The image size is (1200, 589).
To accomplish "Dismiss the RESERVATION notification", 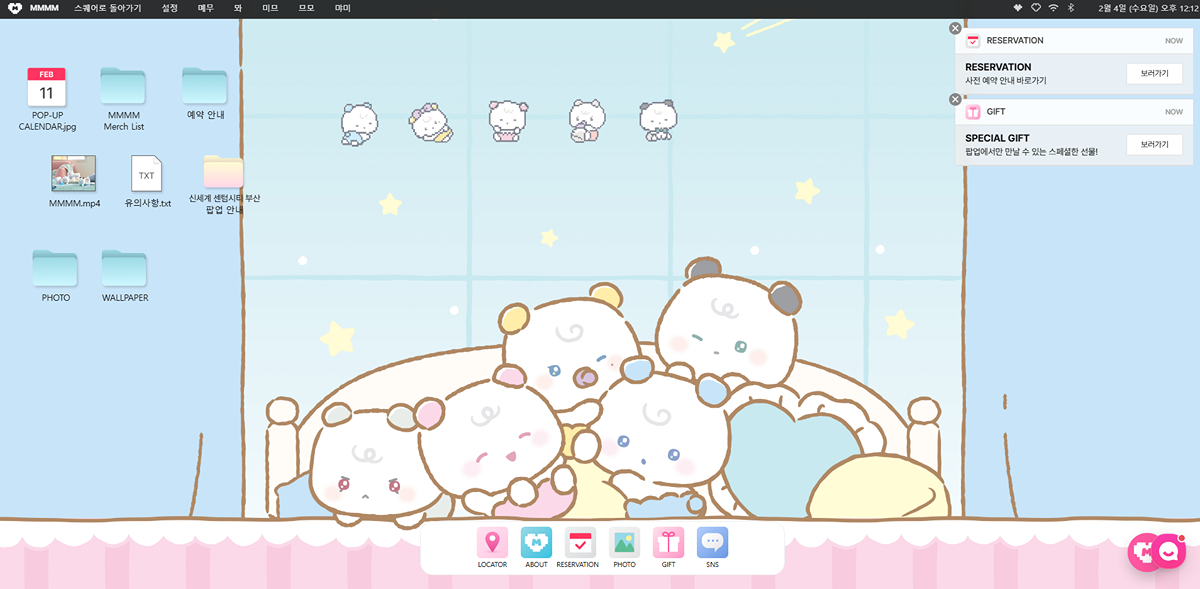I will point(955,28).
